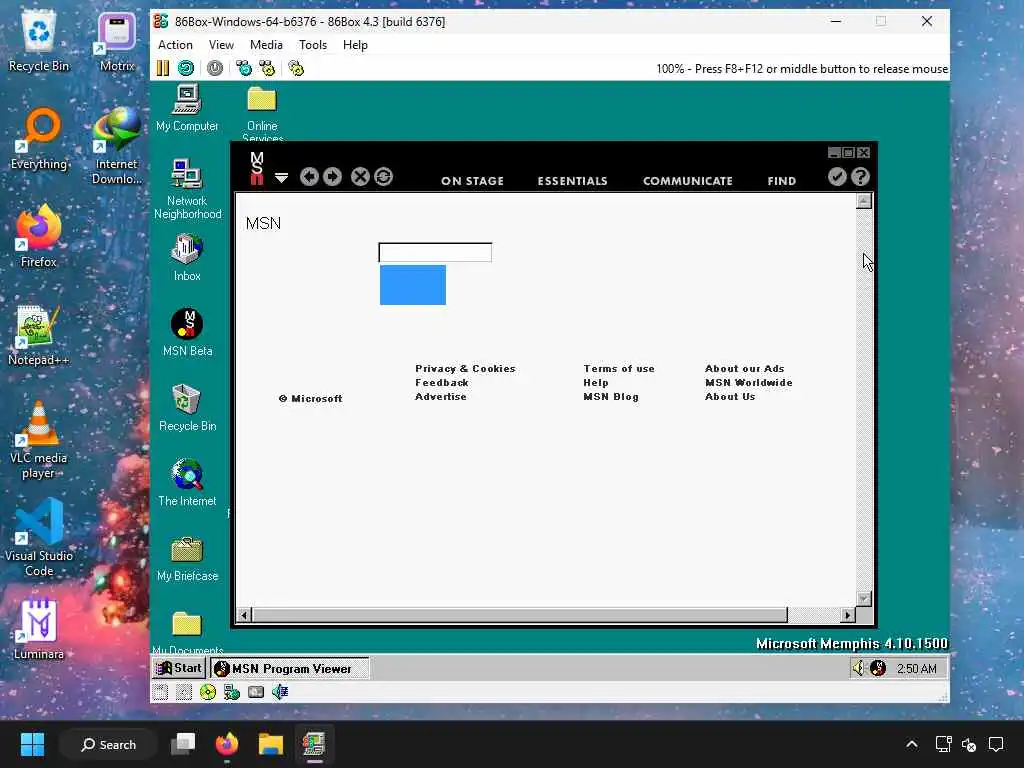
Task: Click the 86Box hard reset icon
Action: pos(186,68)
